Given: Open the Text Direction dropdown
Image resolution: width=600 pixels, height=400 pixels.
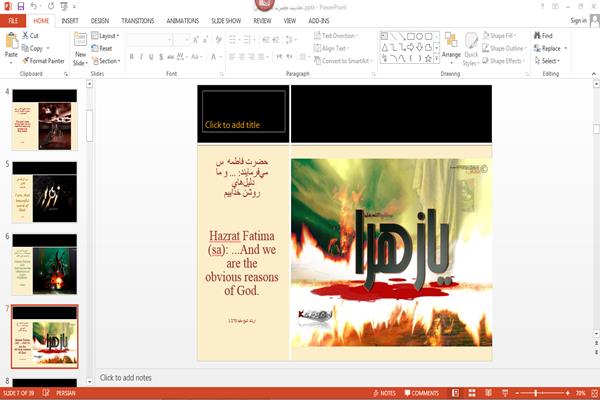Looking at the screenshot, I should pyautogui.click(x=336, y=36).
